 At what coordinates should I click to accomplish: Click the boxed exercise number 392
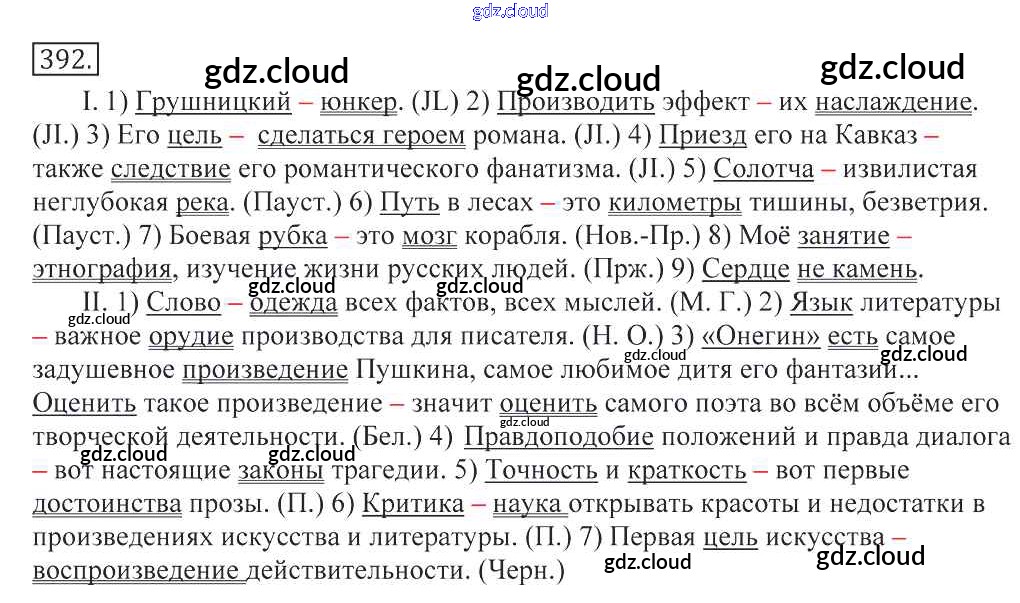click(65, 60)
